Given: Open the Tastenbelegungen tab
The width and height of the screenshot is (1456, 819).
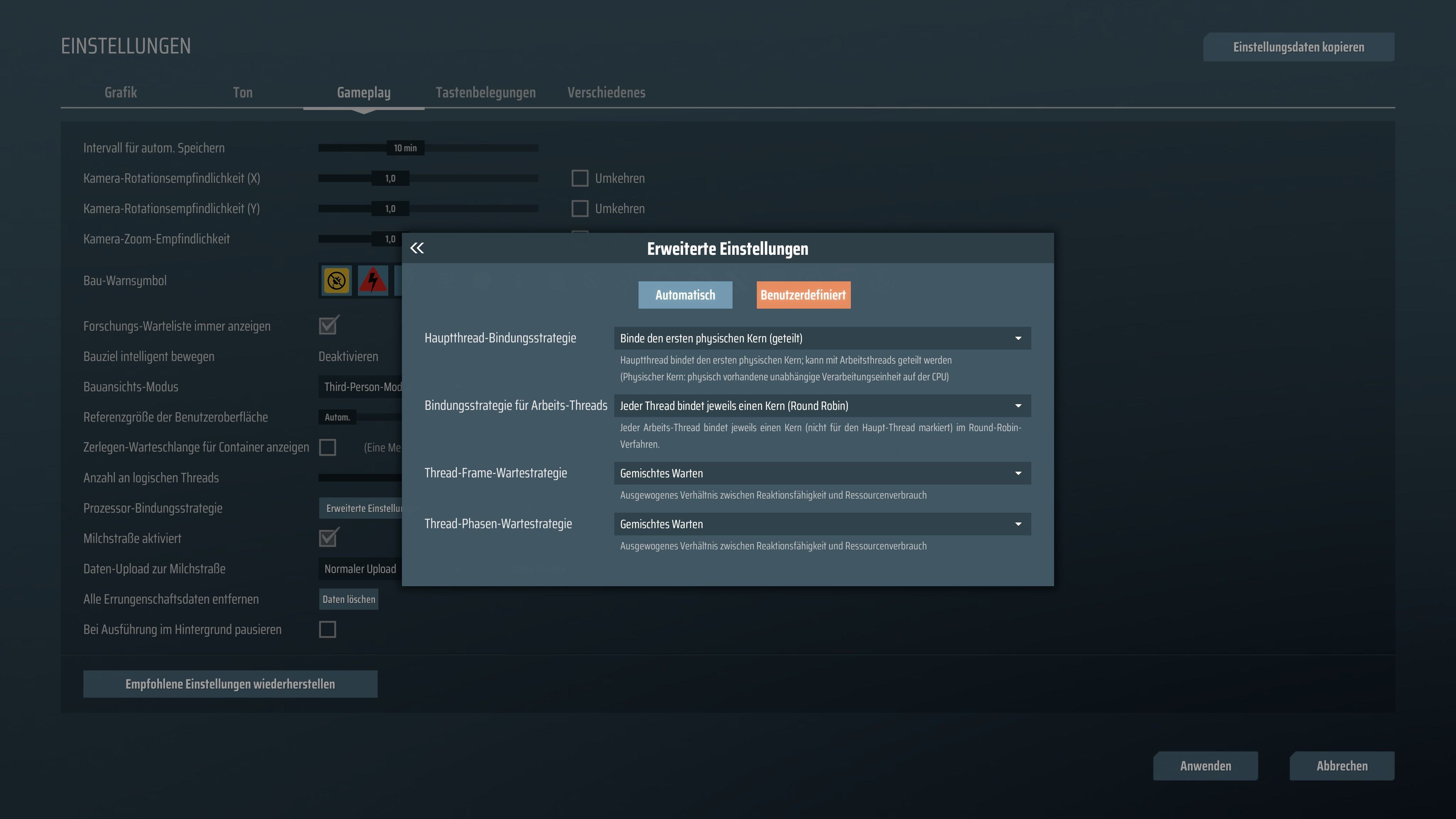Looking at the screenshot, I should (x=485, y=92).
